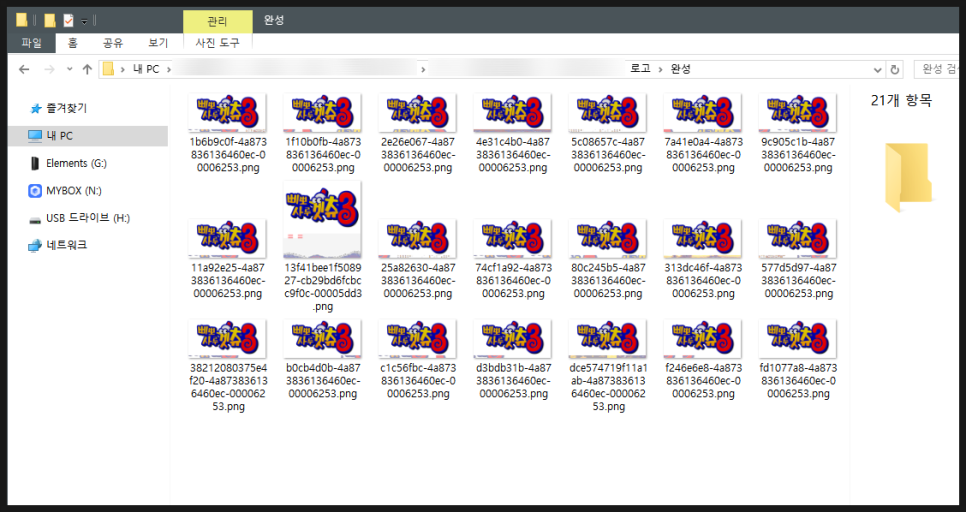Click 내 PC in the address breadcrumb
This screenshot has height=512, width=966.
click(x=146, y=69)
